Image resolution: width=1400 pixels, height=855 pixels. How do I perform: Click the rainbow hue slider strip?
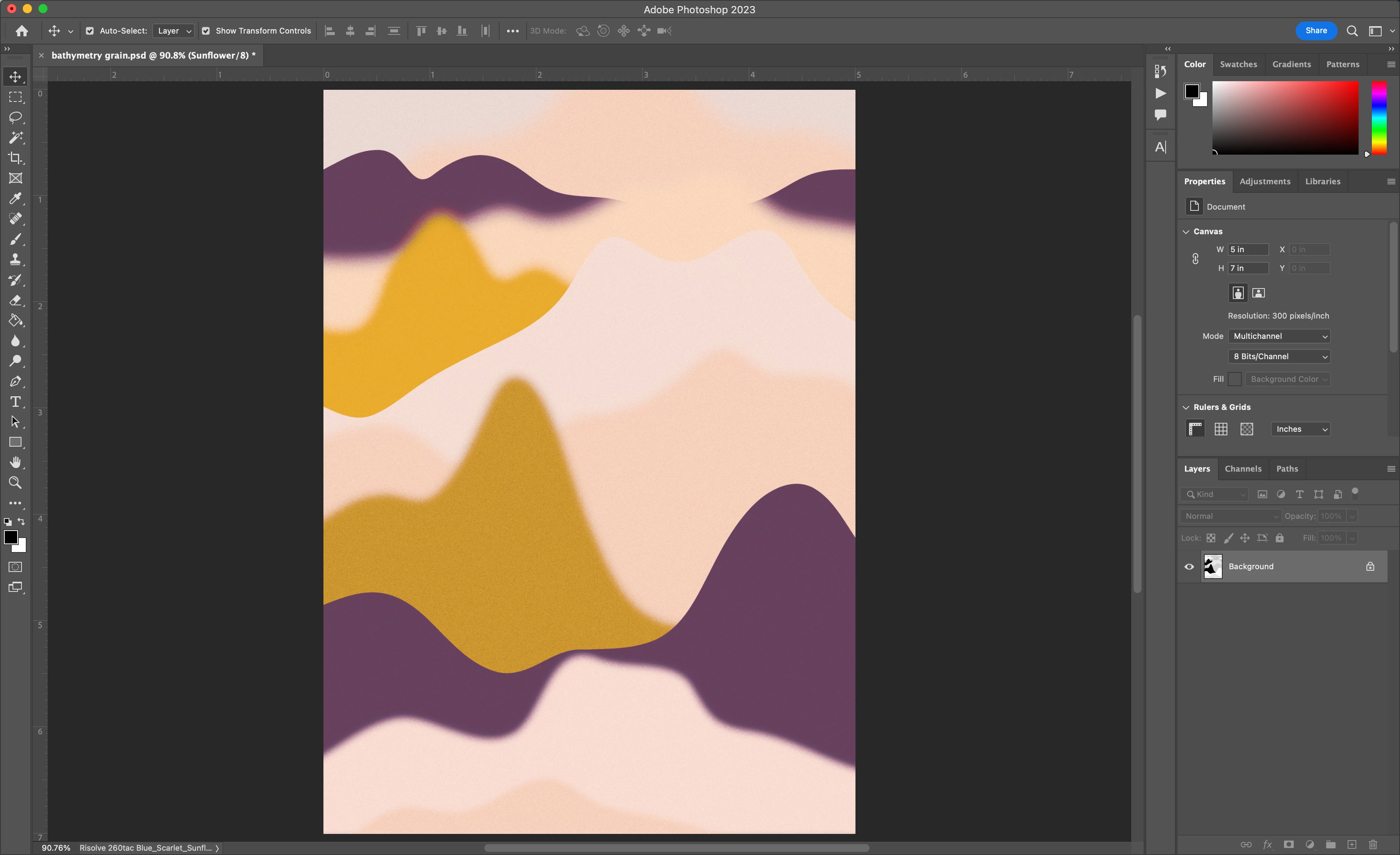pyautogui.click(x=1379, y=118)
